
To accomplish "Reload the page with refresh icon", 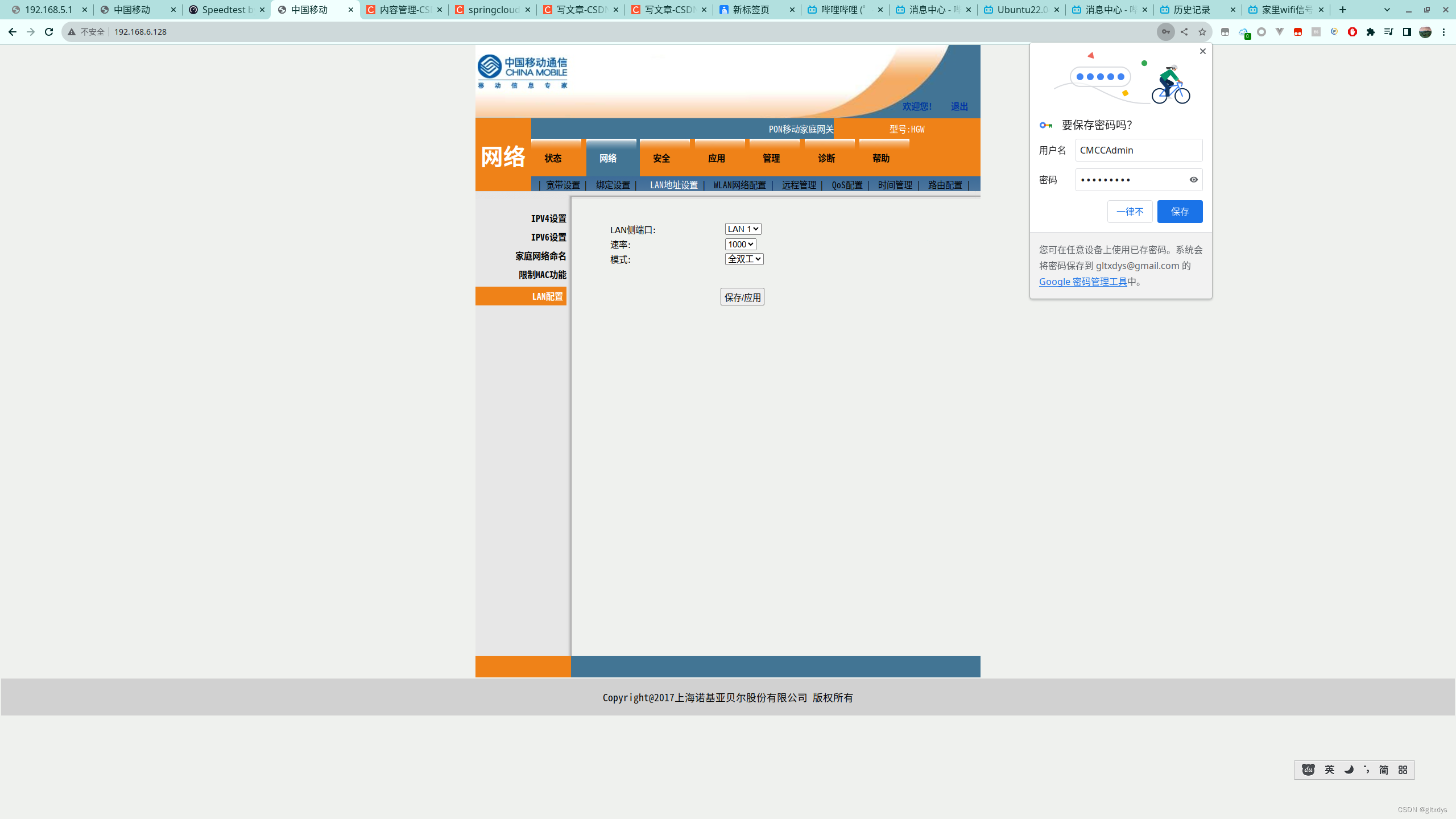I will [x=49, y=32].
